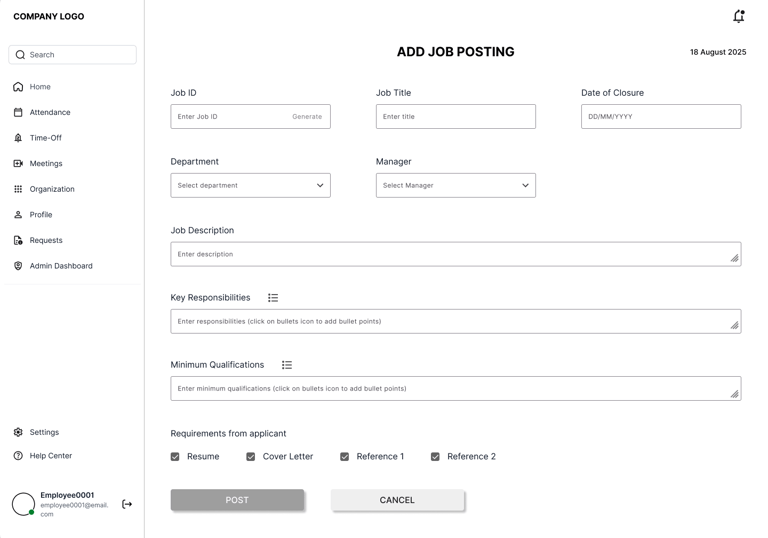Click the bullets icon next to Minimum Qualifications
Viewport: 768px width, 538px height.
pos(287,365)
